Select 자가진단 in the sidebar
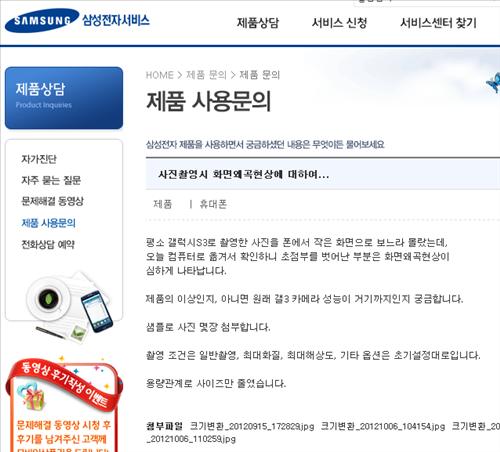Screen dimensions: 500x452 pyautogui.click(x=39, y=159)
